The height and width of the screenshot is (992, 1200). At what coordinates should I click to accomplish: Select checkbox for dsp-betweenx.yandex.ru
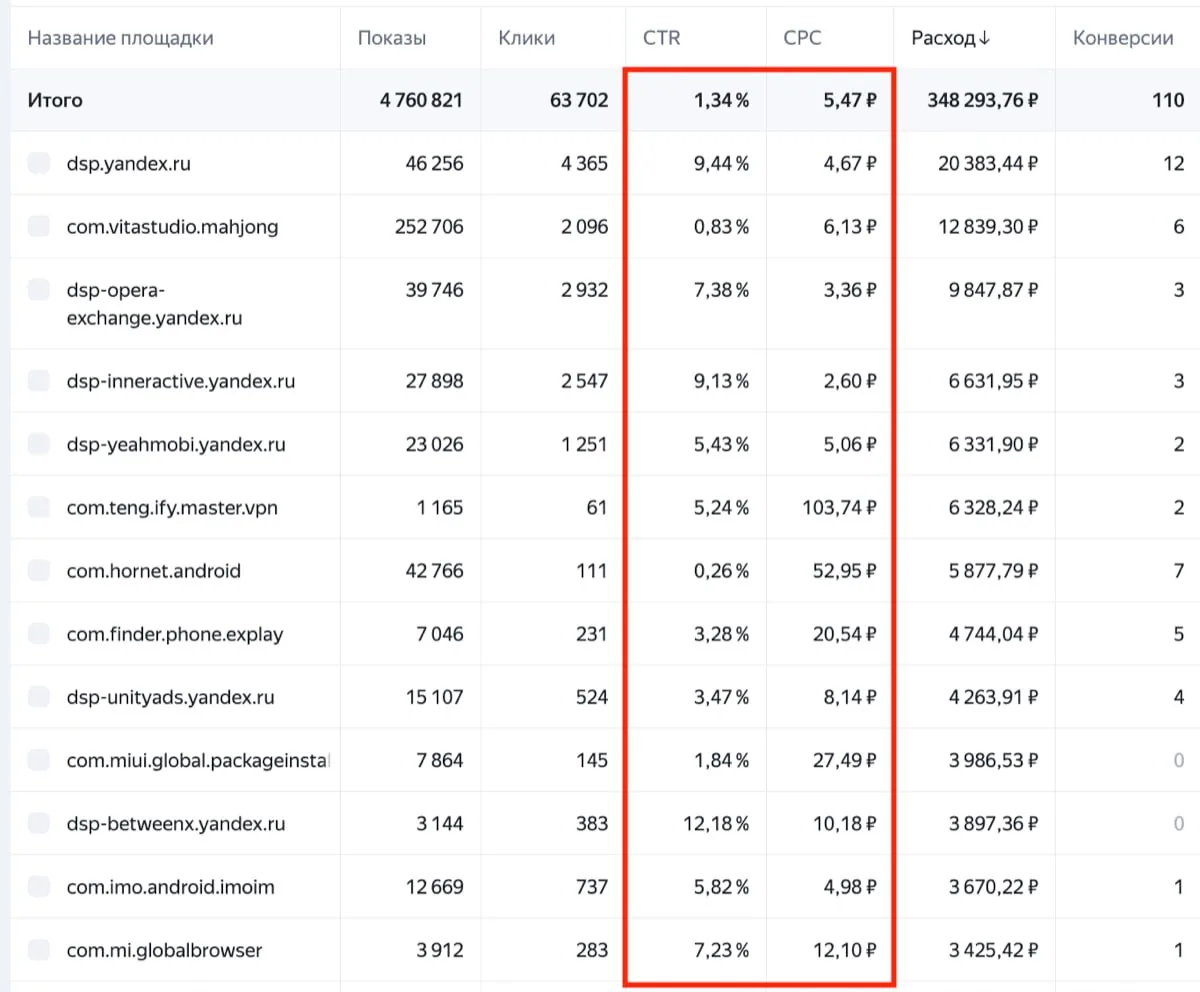pyautogui.click(x=39, y=823)
